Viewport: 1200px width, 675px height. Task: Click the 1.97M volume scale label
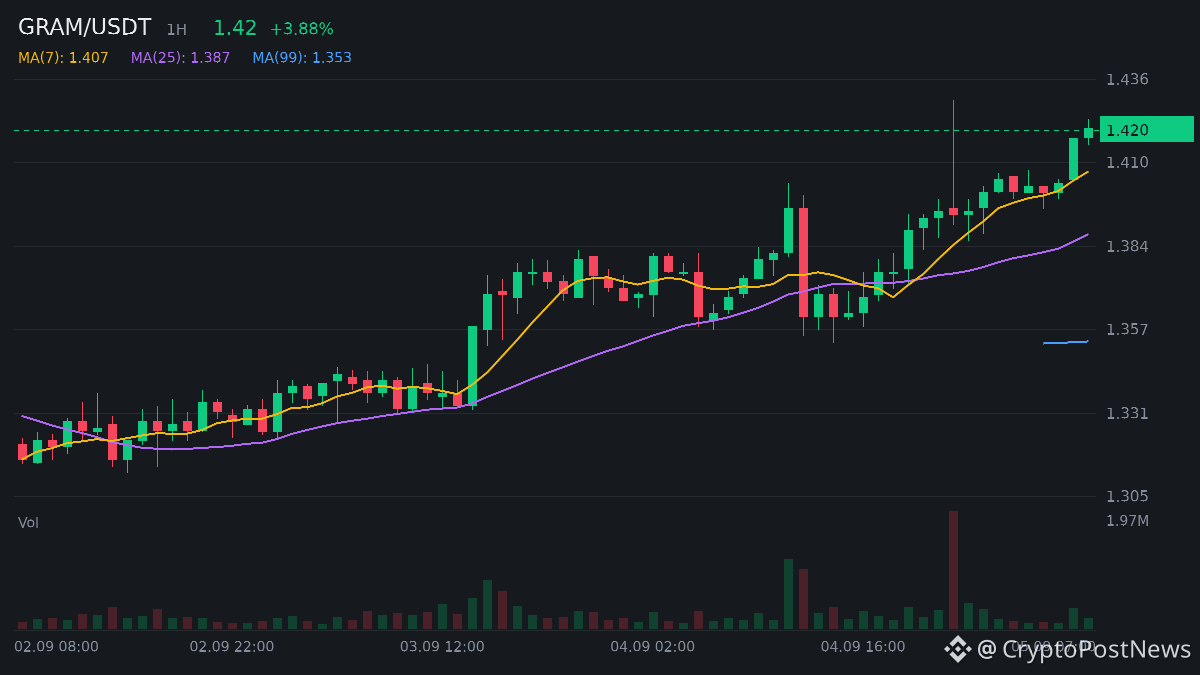coord(1127,521)
